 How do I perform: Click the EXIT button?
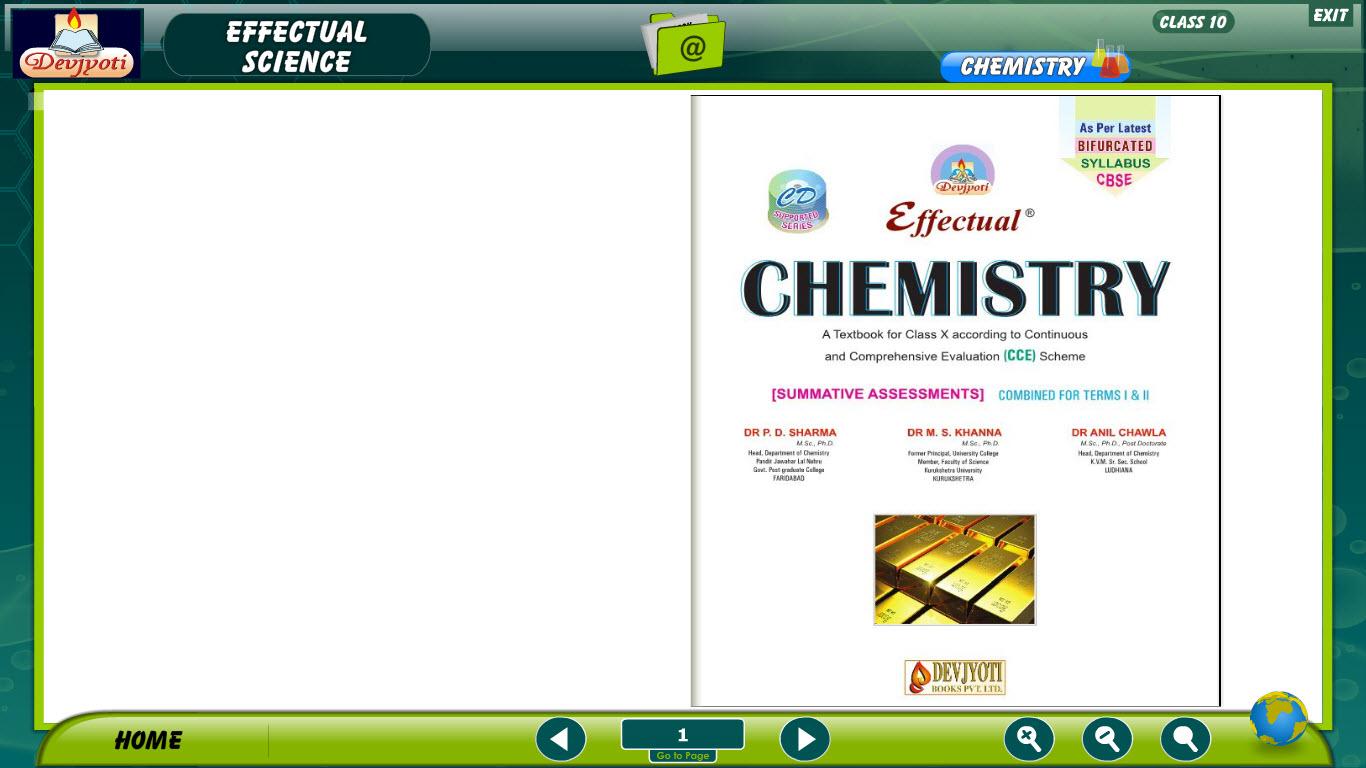1331,15
